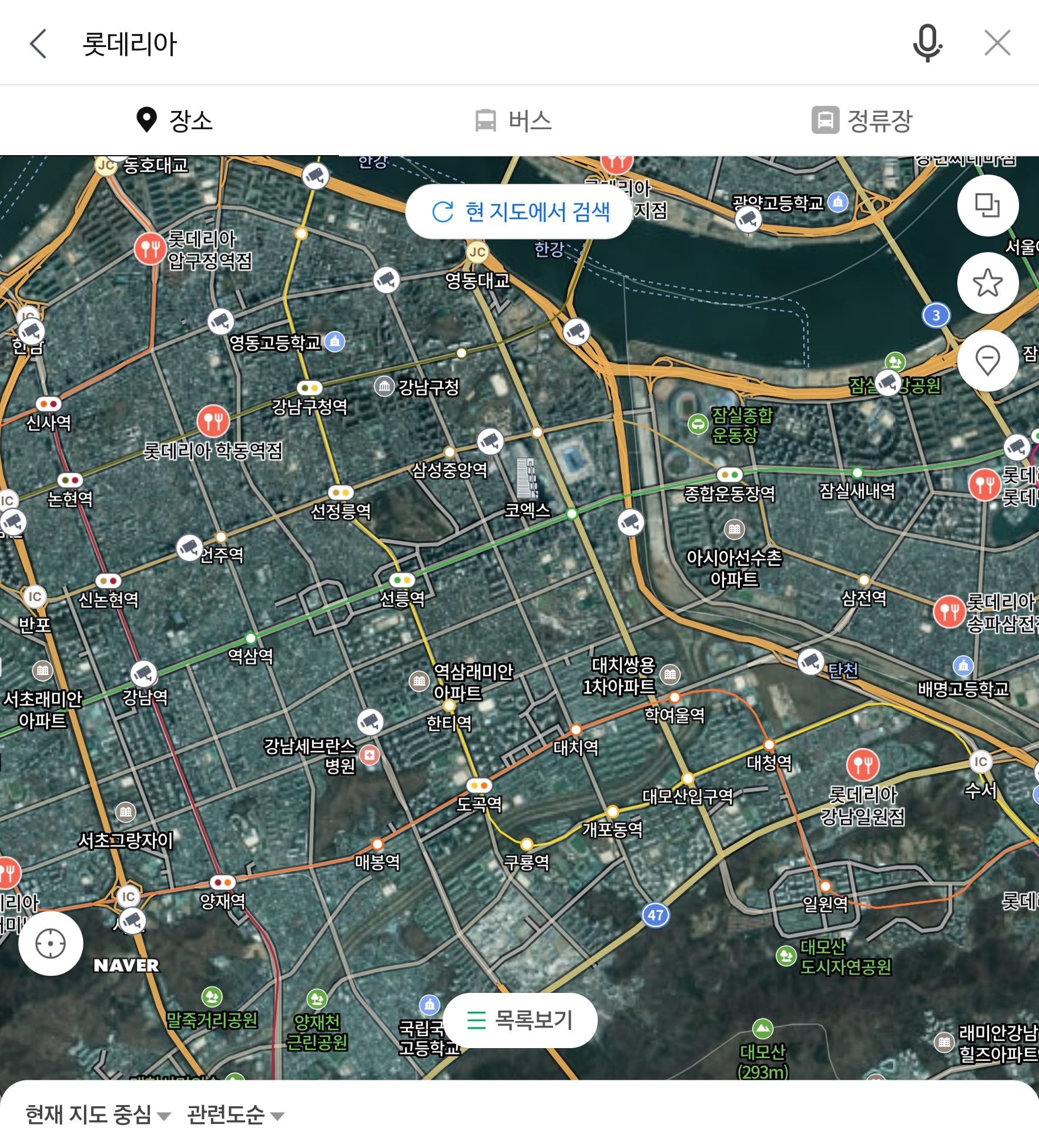Switch to the 정류장 tab

click(862, 120)
